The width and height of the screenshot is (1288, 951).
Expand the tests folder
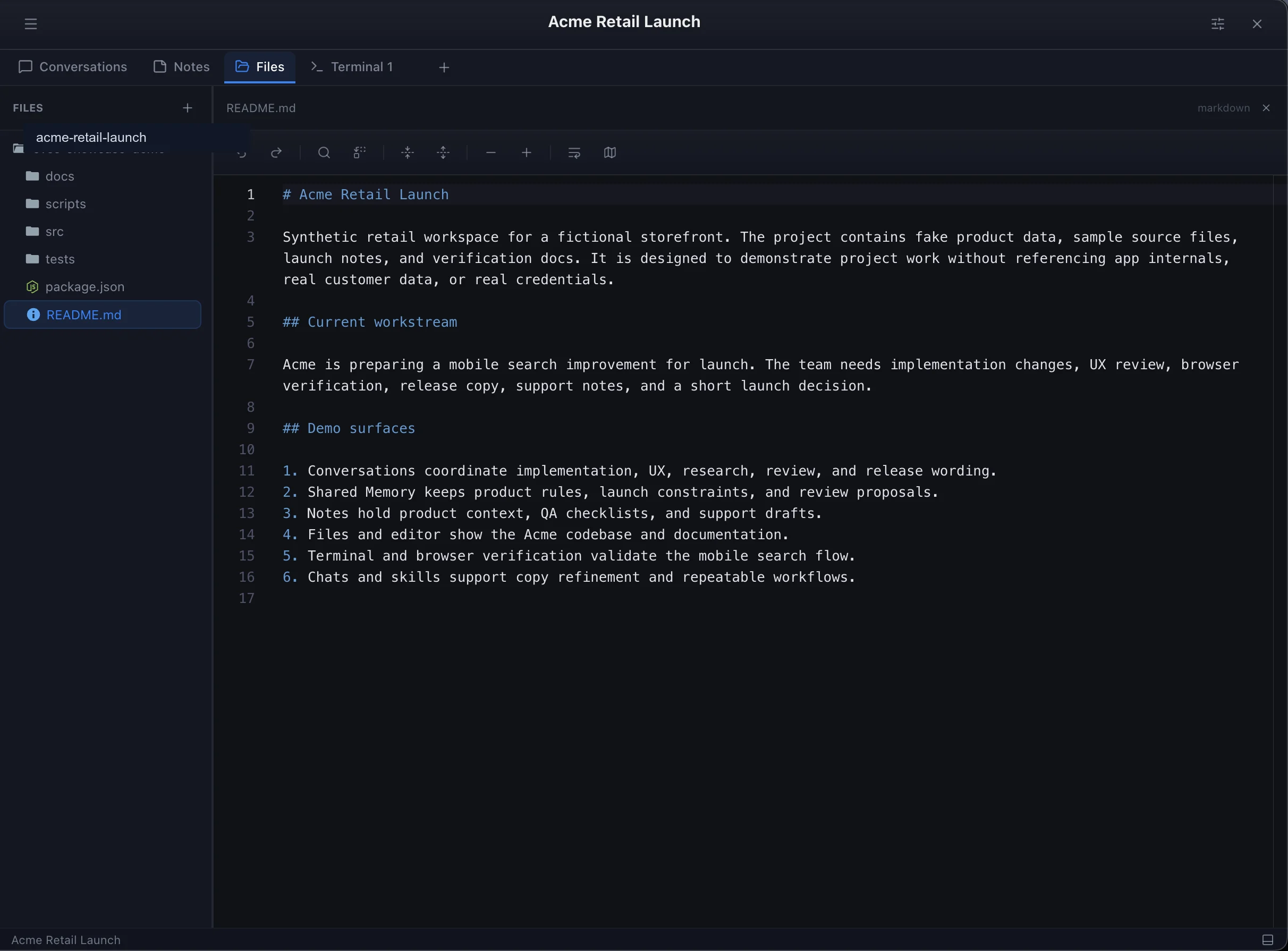click(104, 259)
